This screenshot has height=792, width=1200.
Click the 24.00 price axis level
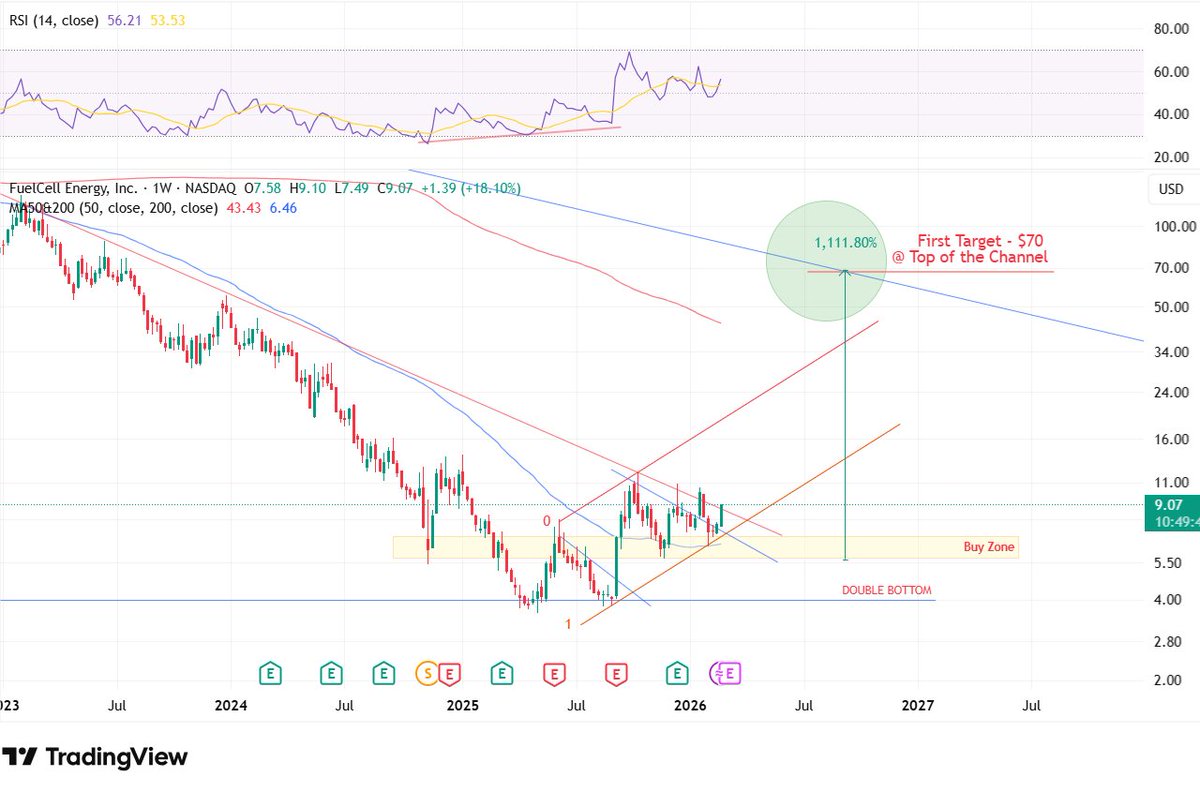click(1172, 393)
